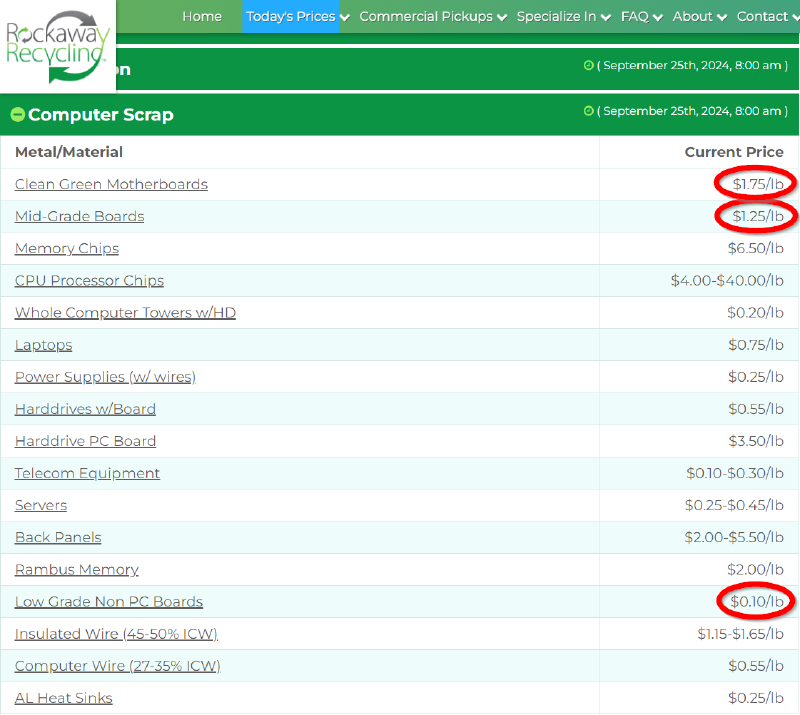This screenshot has height=715, width=800.
Task: Select Home in the navigation bar
Action: [202, 16]
